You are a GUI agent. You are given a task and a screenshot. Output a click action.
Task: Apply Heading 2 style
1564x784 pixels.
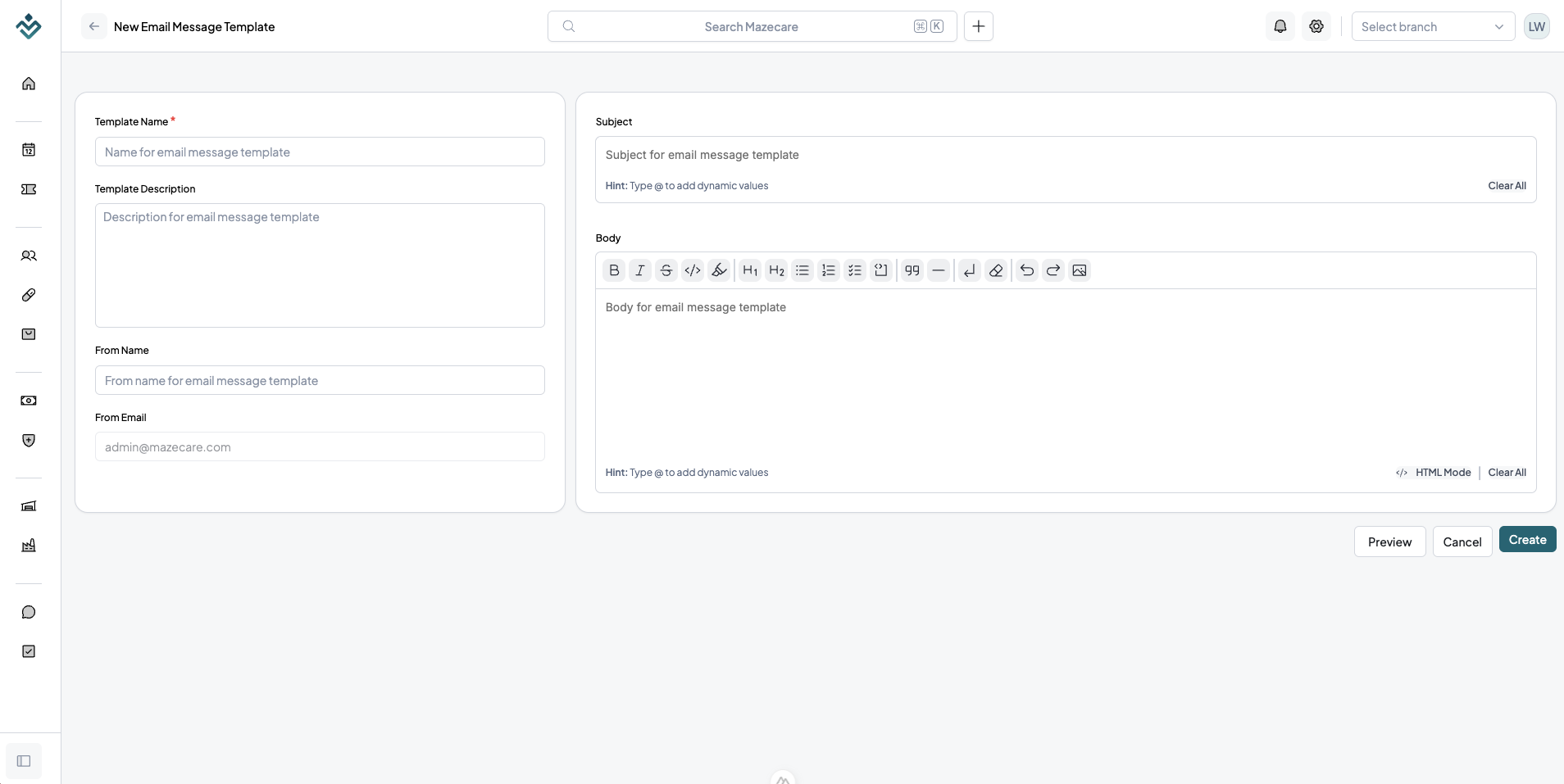click(776, 270)
